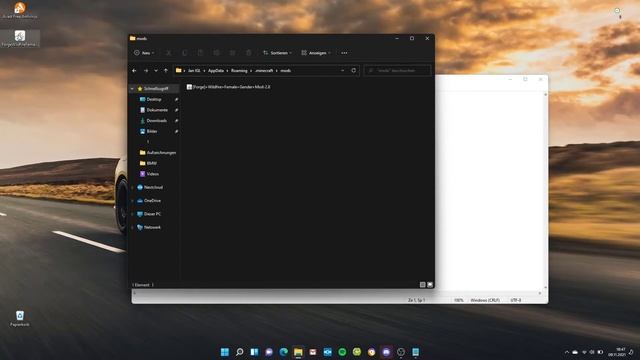This screenshot has width=640, height=360.
Task: Click the Delete trash icon in toolbar
Action: pos(249,53)
